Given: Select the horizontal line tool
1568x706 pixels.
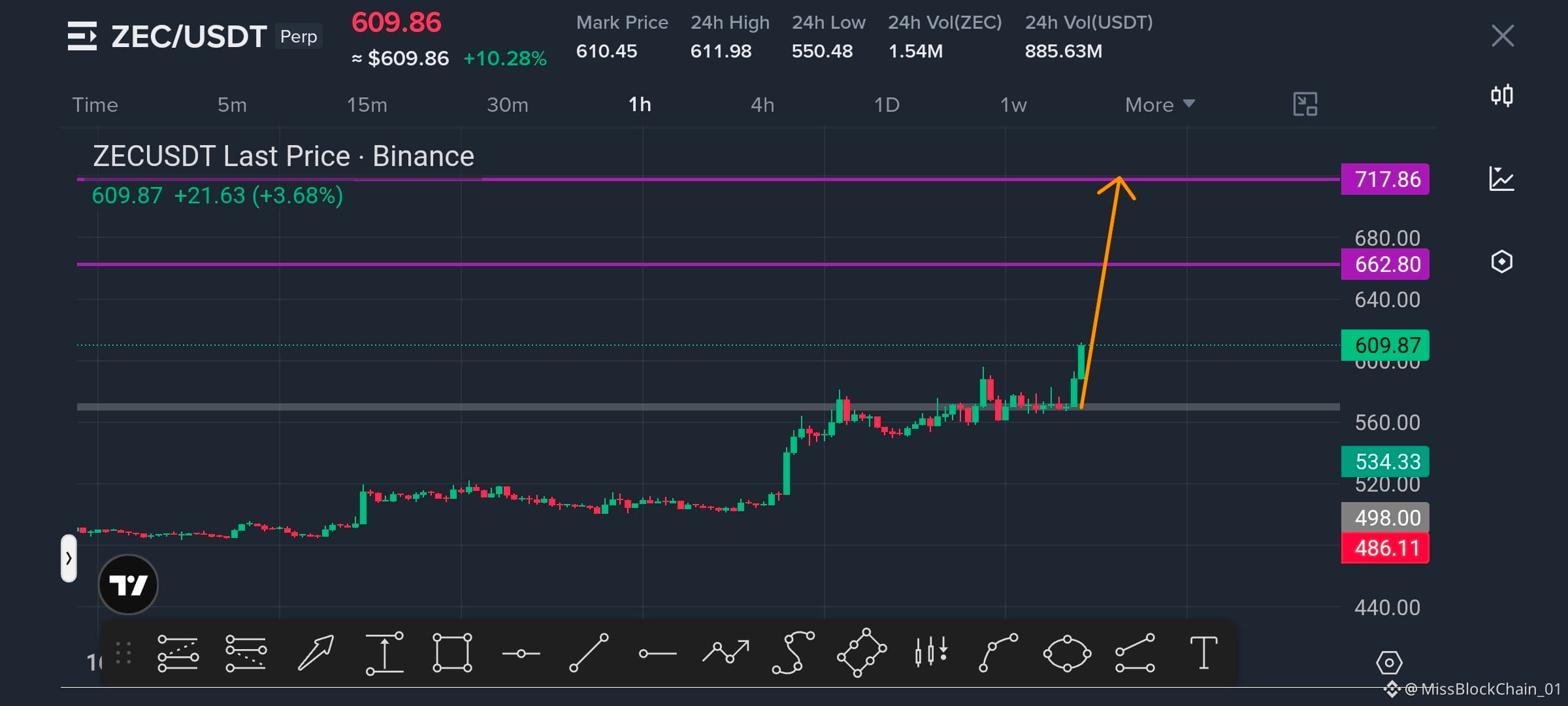Looking at the screenshot, I should (x=521, y=654).
